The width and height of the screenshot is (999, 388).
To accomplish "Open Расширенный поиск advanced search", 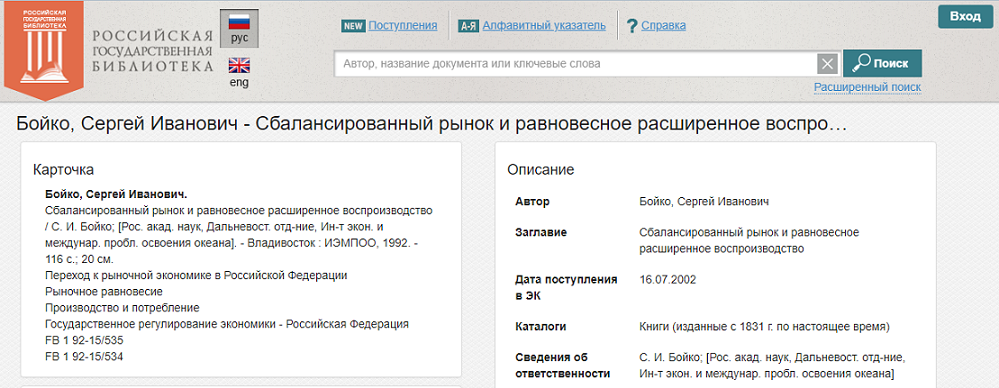I will coord(867,87).
